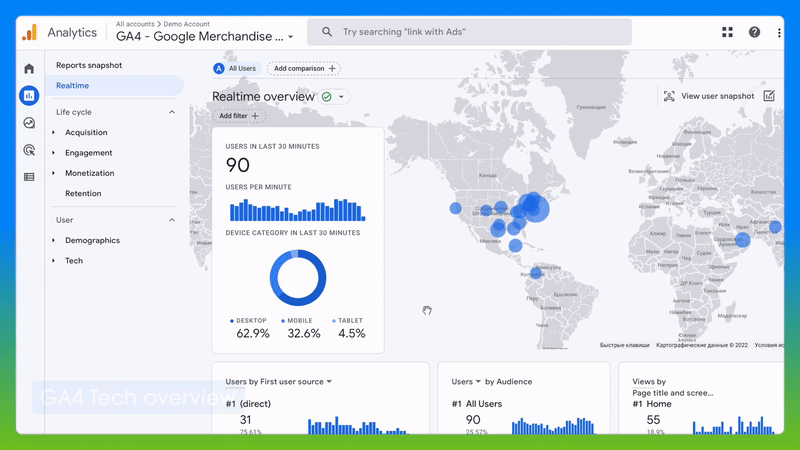This screenshot has width=800, height=450.
Task: Select the Realtime report
Action: coord(114,86)
